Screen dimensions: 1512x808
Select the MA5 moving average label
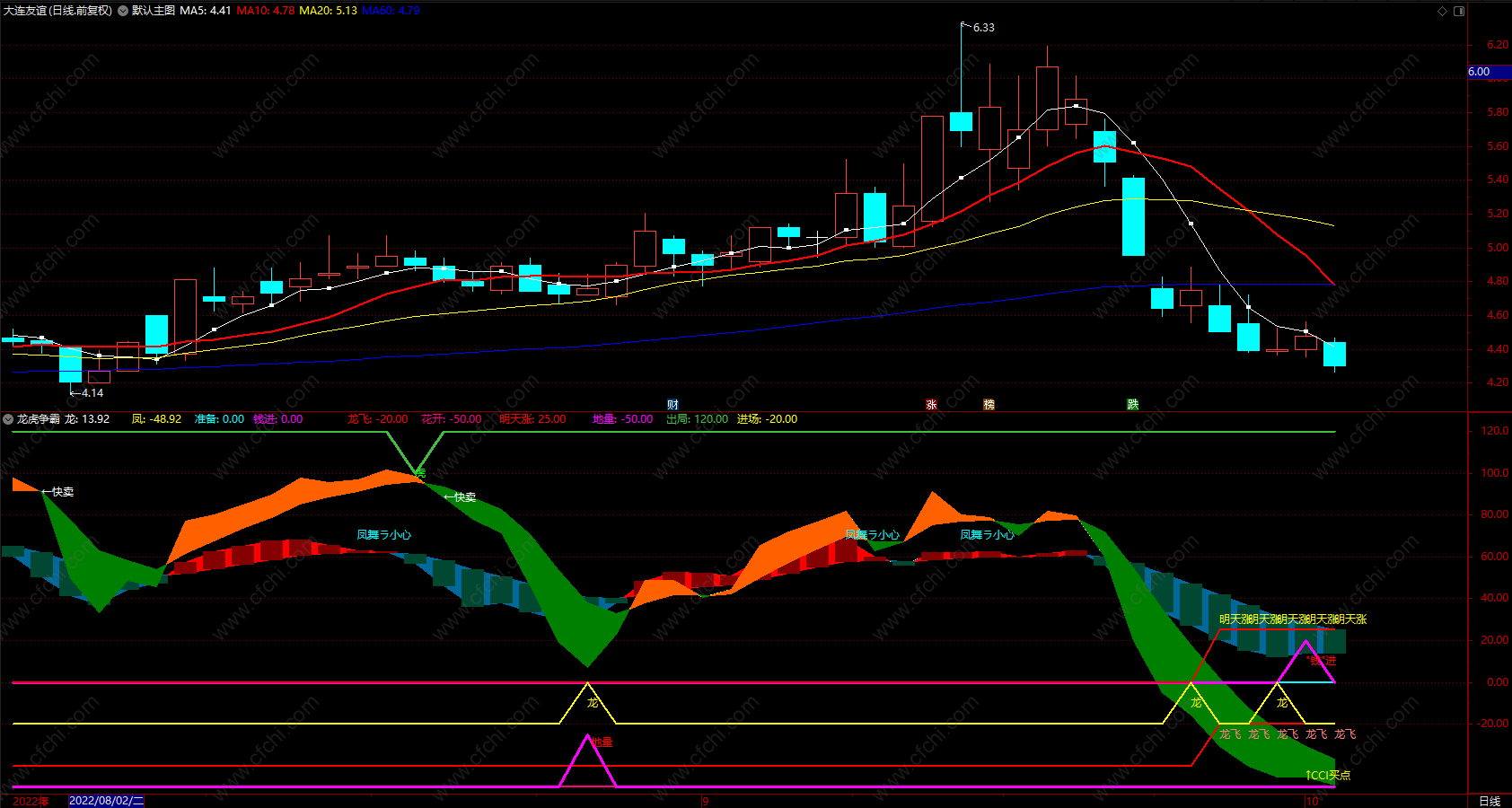click(x=206, y=11)
